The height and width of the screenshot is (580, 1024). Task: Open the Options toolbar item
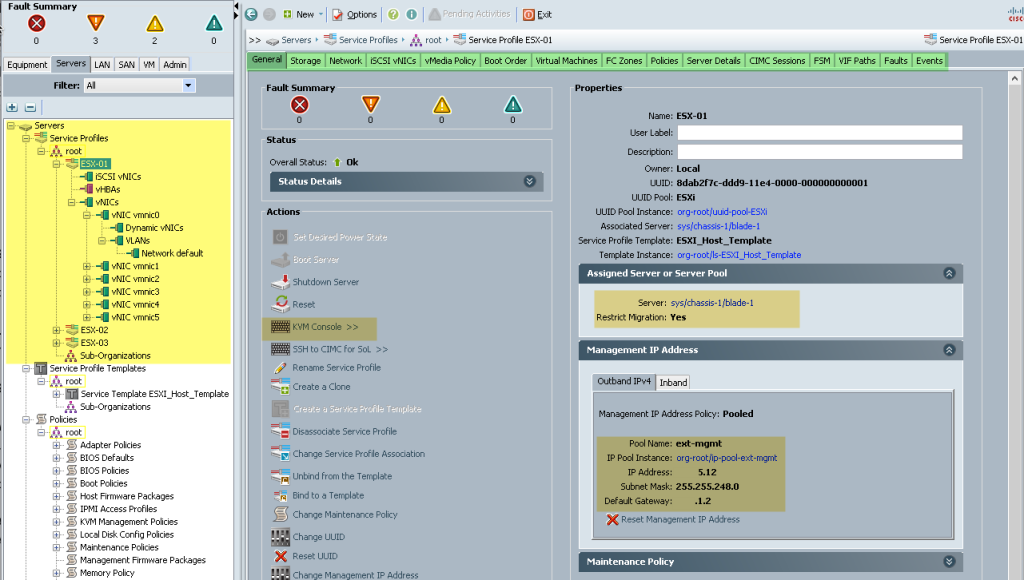point(355,14)
